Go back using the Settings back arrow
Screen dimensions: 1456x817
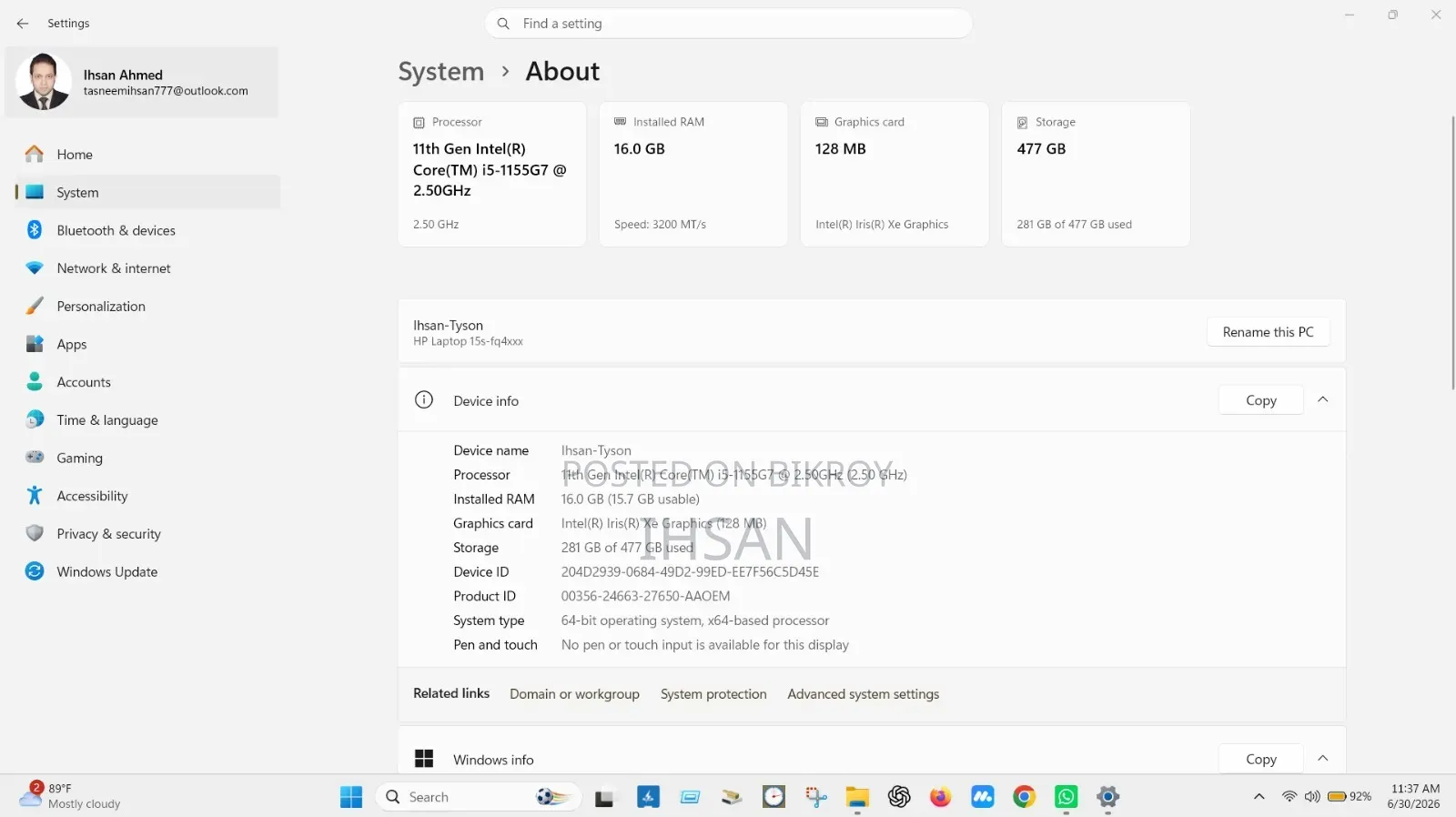(x=23, y=24)
